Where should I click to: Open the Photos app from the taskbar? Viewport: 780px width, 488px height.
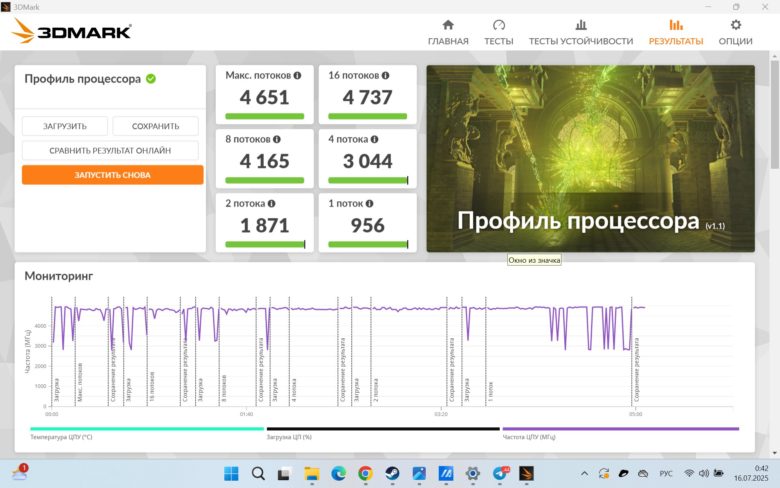419,474
